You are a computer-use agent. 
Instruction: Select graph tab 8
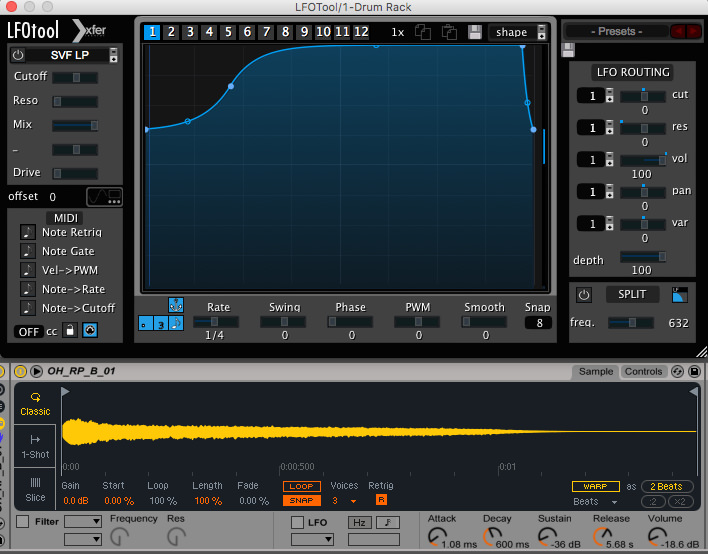[285, 32]
